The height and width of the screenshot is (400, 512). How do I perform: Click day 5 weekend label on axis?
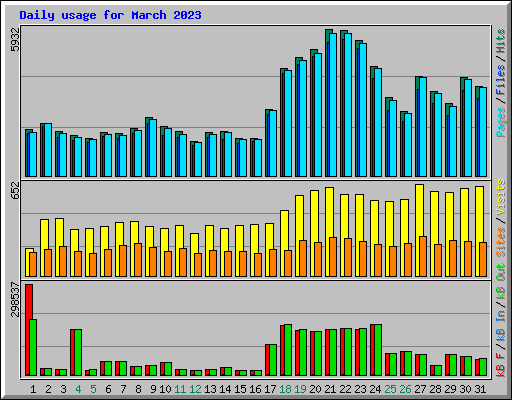click(93, 389)
